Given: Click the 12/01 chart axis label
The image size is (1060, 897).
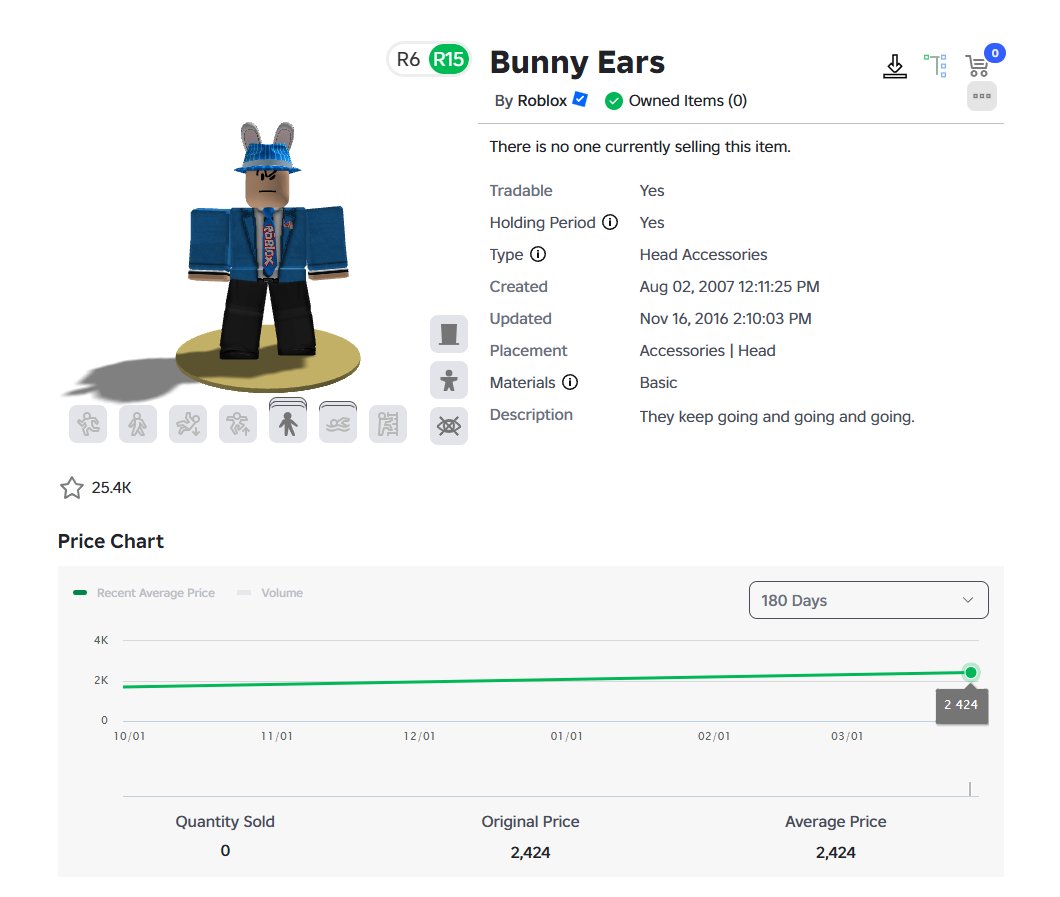Looking at the screenshot, I should [419, 736].
